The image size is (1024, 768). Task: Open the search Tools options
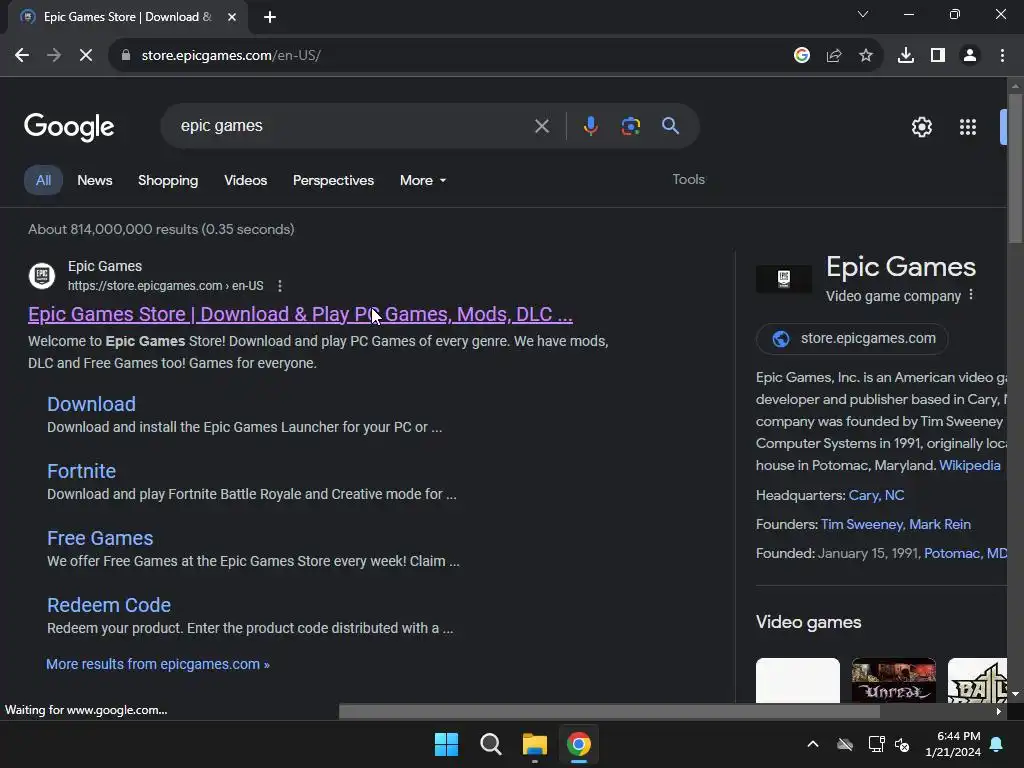coord(688,179)
